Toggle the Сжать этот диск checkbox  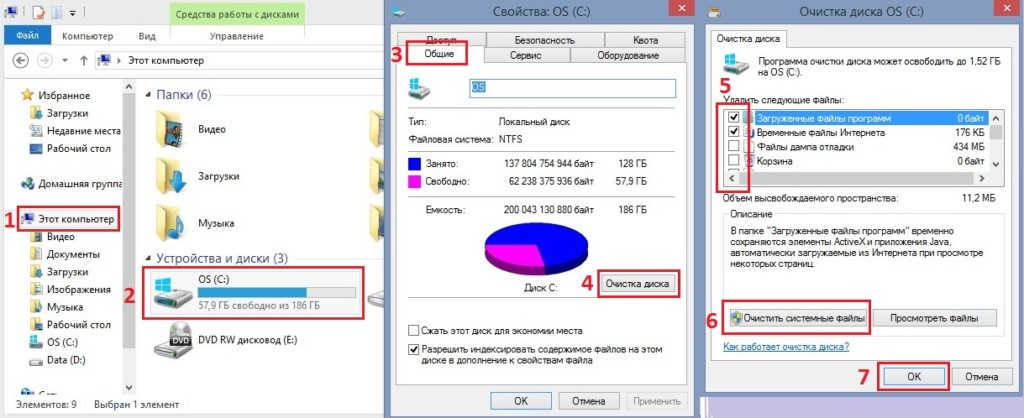413,330
